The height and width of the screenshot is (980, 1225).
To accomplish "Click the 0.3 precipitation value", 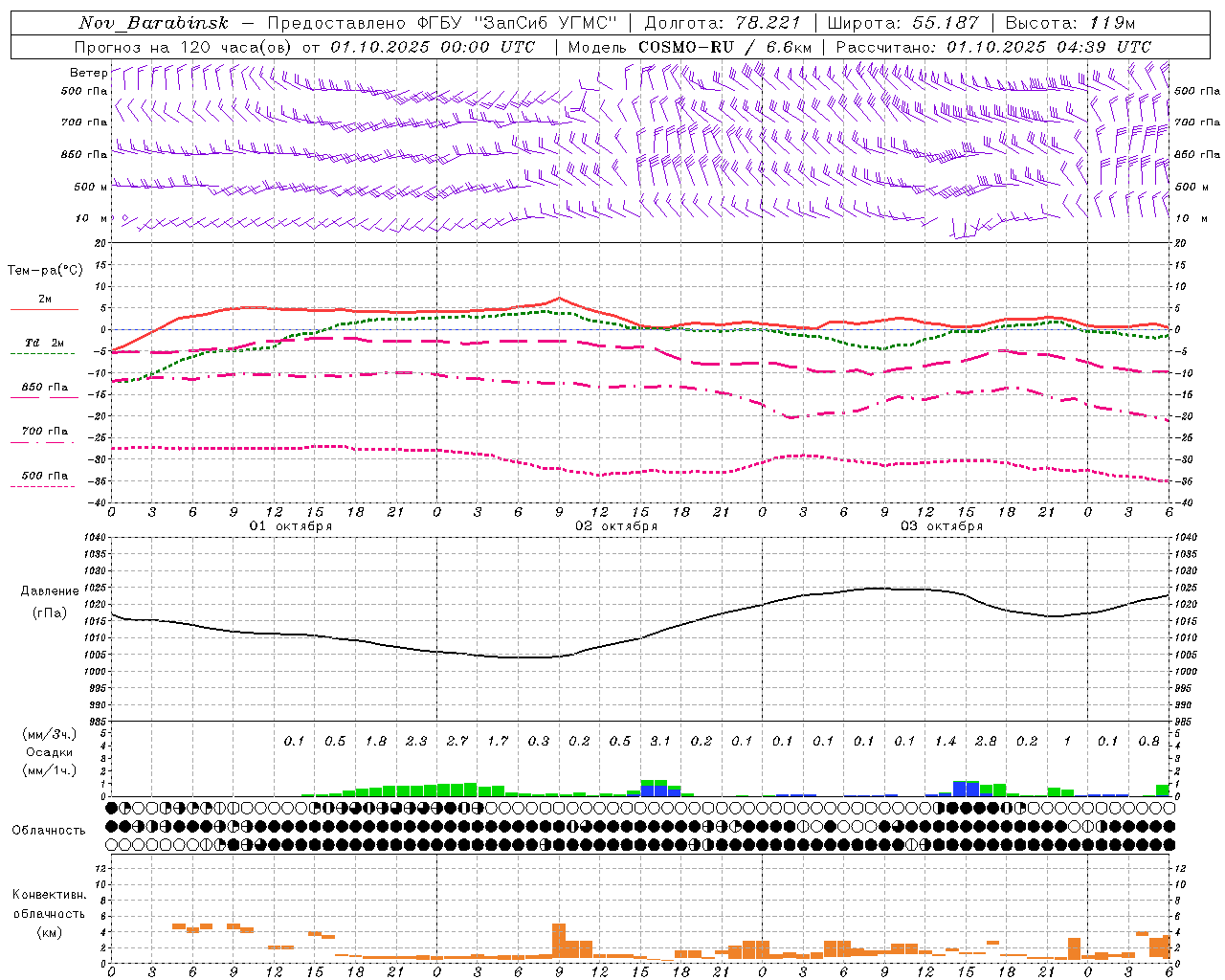I will (539, 741).
